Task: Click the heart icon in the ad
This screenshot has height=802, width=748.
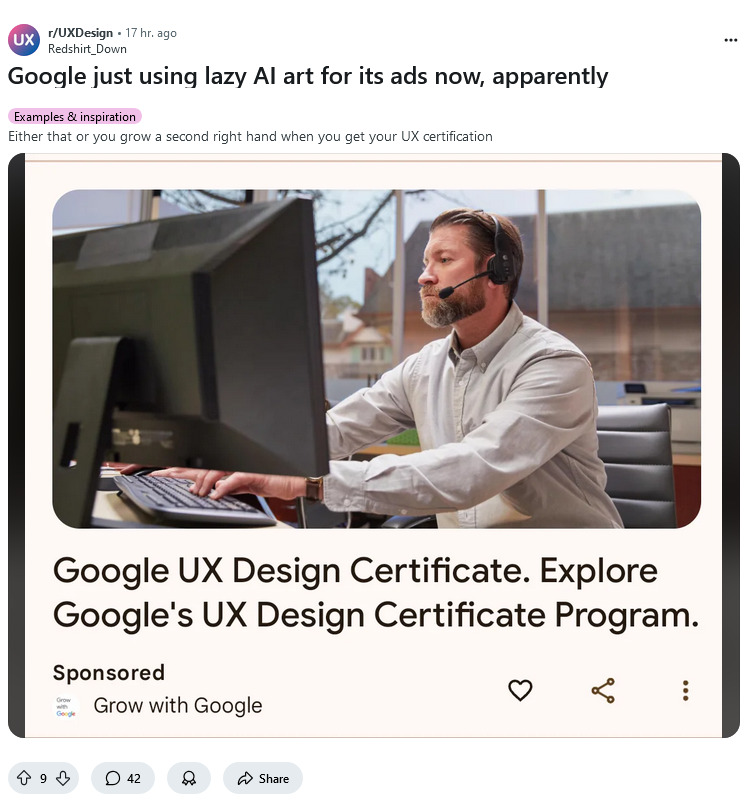Action: pyautogui.click(x=520, y=690)
